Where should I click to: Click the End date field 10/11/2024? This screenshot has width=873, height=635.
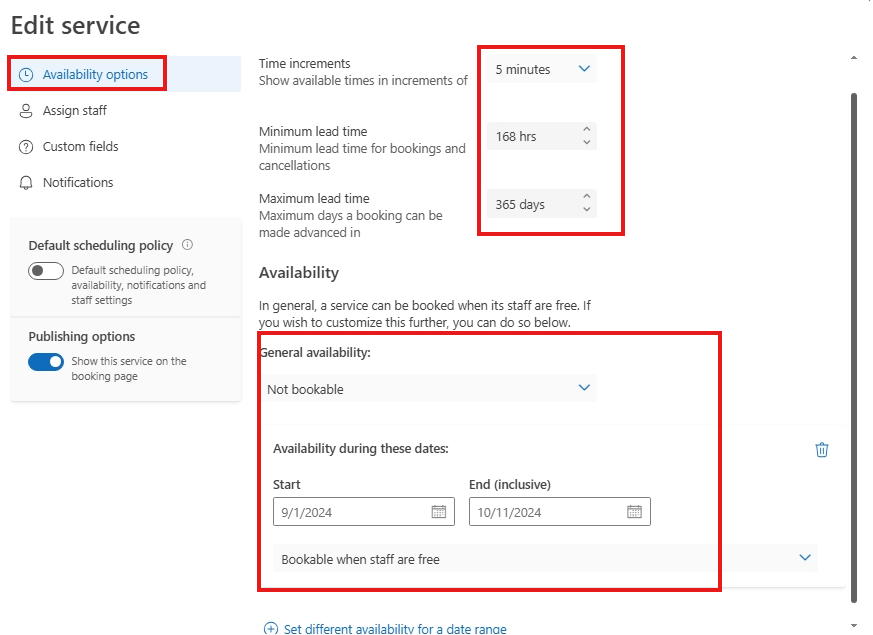[560, 512]
